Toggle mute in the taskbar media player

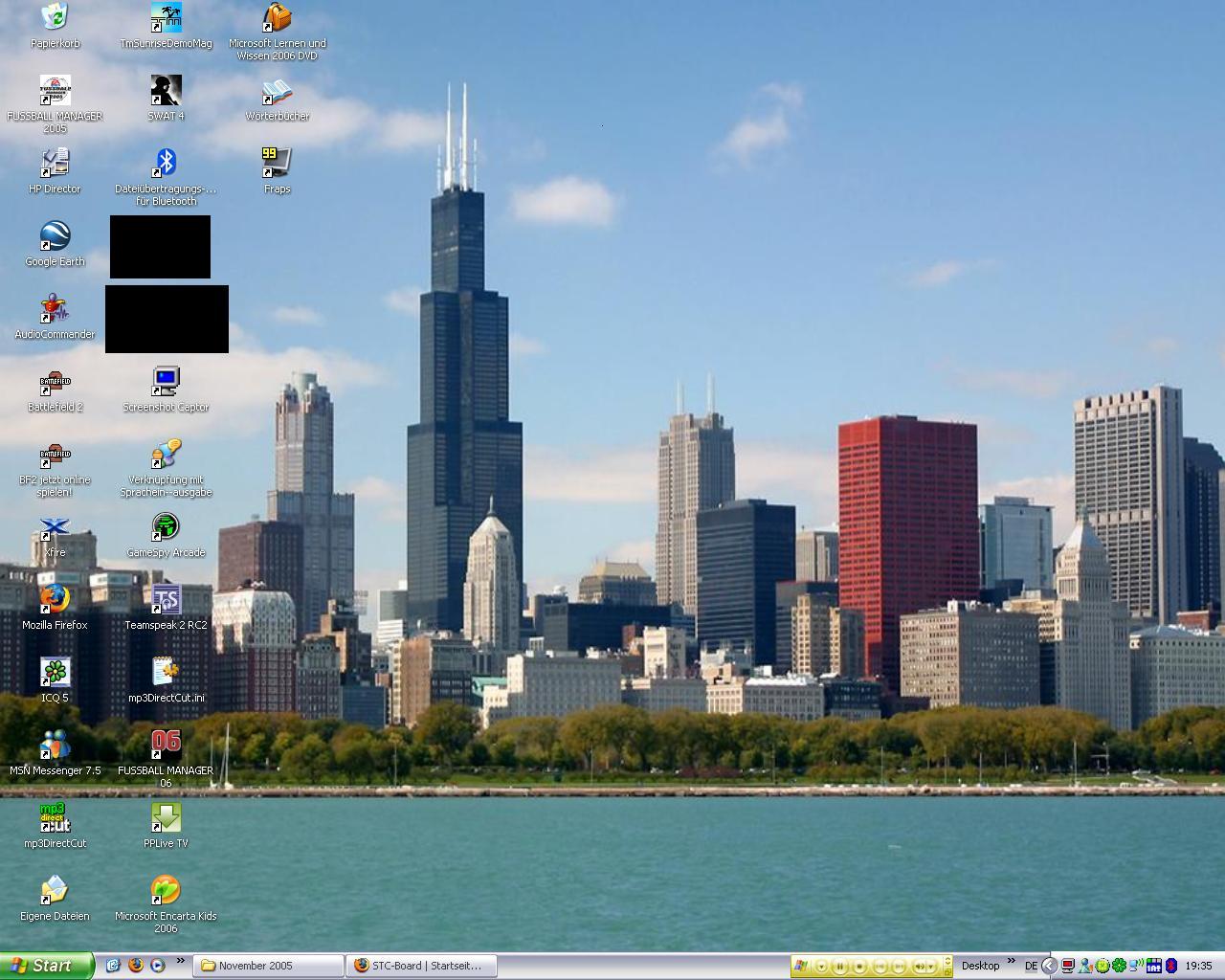[921, 967]
